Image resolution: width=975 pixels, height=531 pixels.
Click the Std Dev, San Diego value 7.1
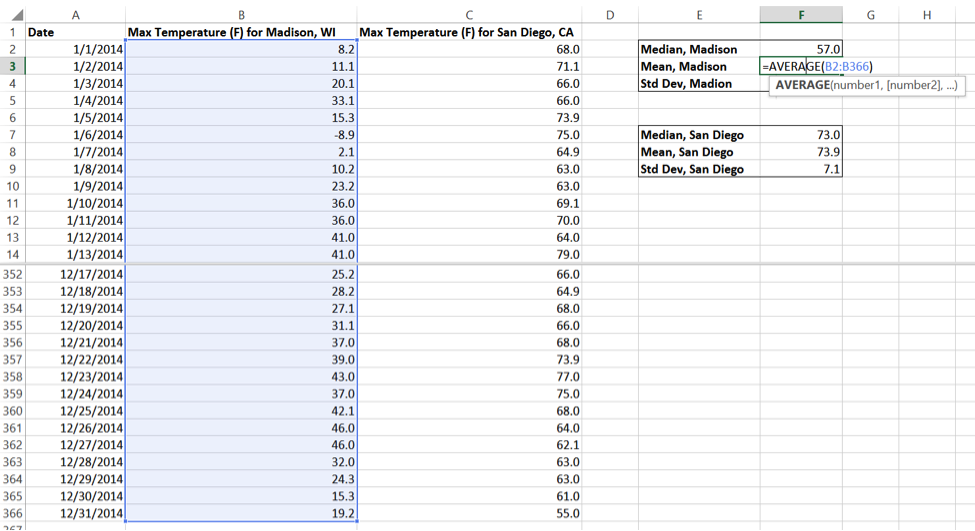click(x=800, y=169)
